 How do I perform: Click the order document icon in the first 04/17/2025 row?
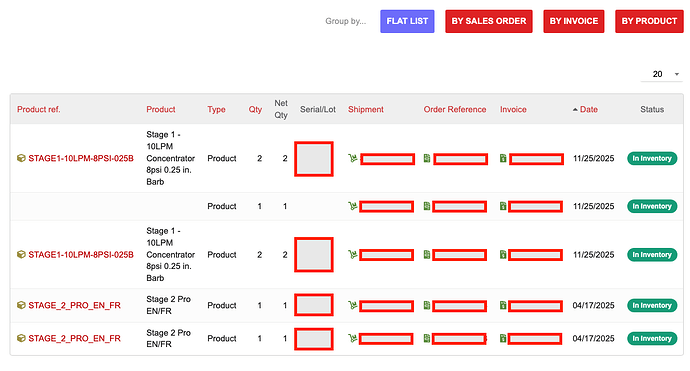pyautogui.click(x=427, y=305)
